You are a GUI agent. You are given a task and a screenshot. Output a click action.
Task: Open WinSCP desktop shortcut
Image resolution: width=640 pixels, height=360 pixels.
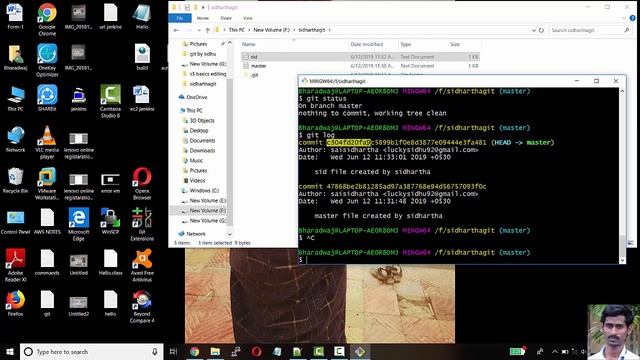click(x=110, y=221)
